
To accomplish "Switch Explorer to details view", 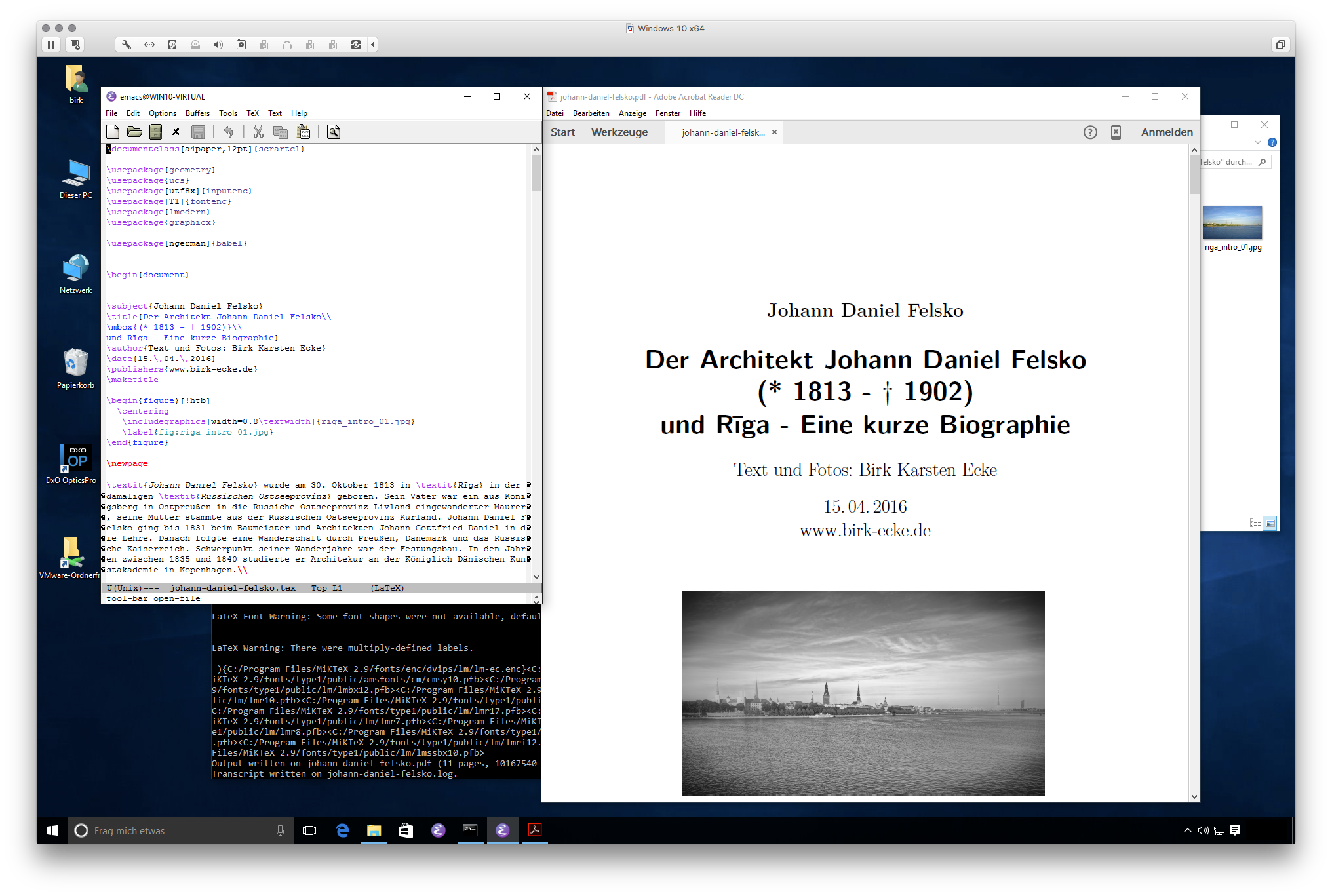I will 1255,523.
